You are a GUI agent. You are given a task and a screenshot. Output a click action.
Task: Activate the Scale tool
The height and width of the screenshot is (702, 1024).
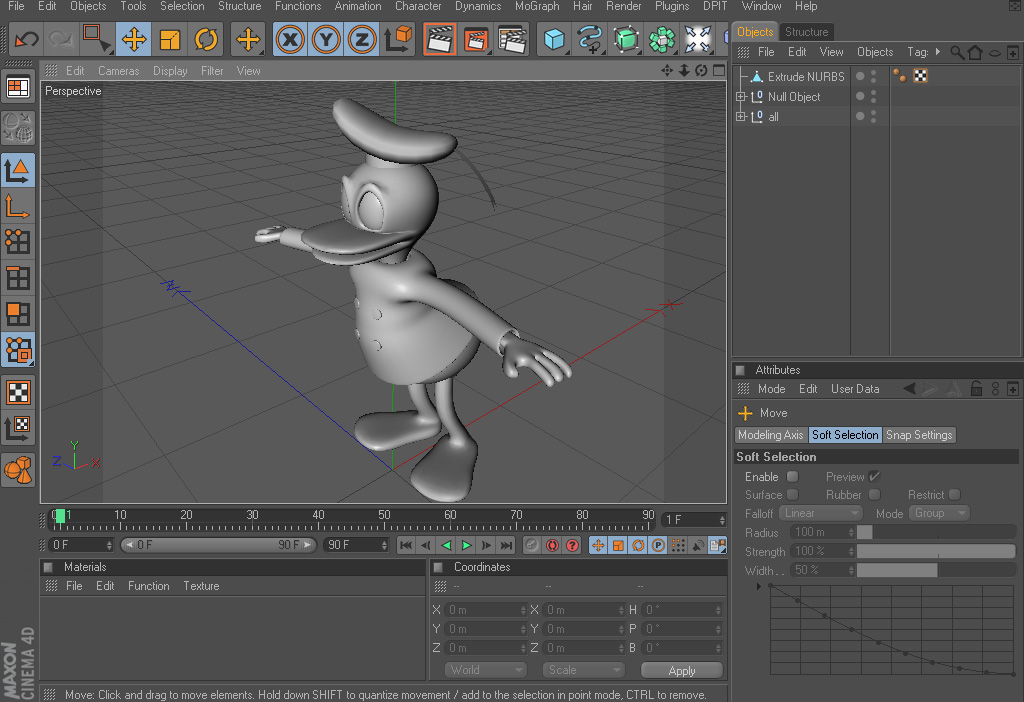170,40
